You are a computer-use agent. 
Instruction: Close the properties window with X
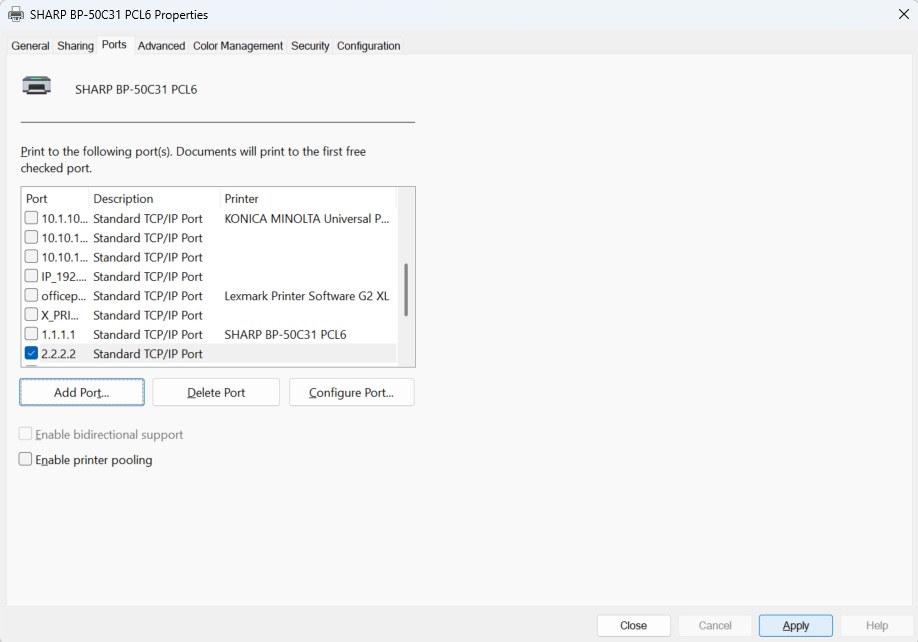tap(903, 14)
